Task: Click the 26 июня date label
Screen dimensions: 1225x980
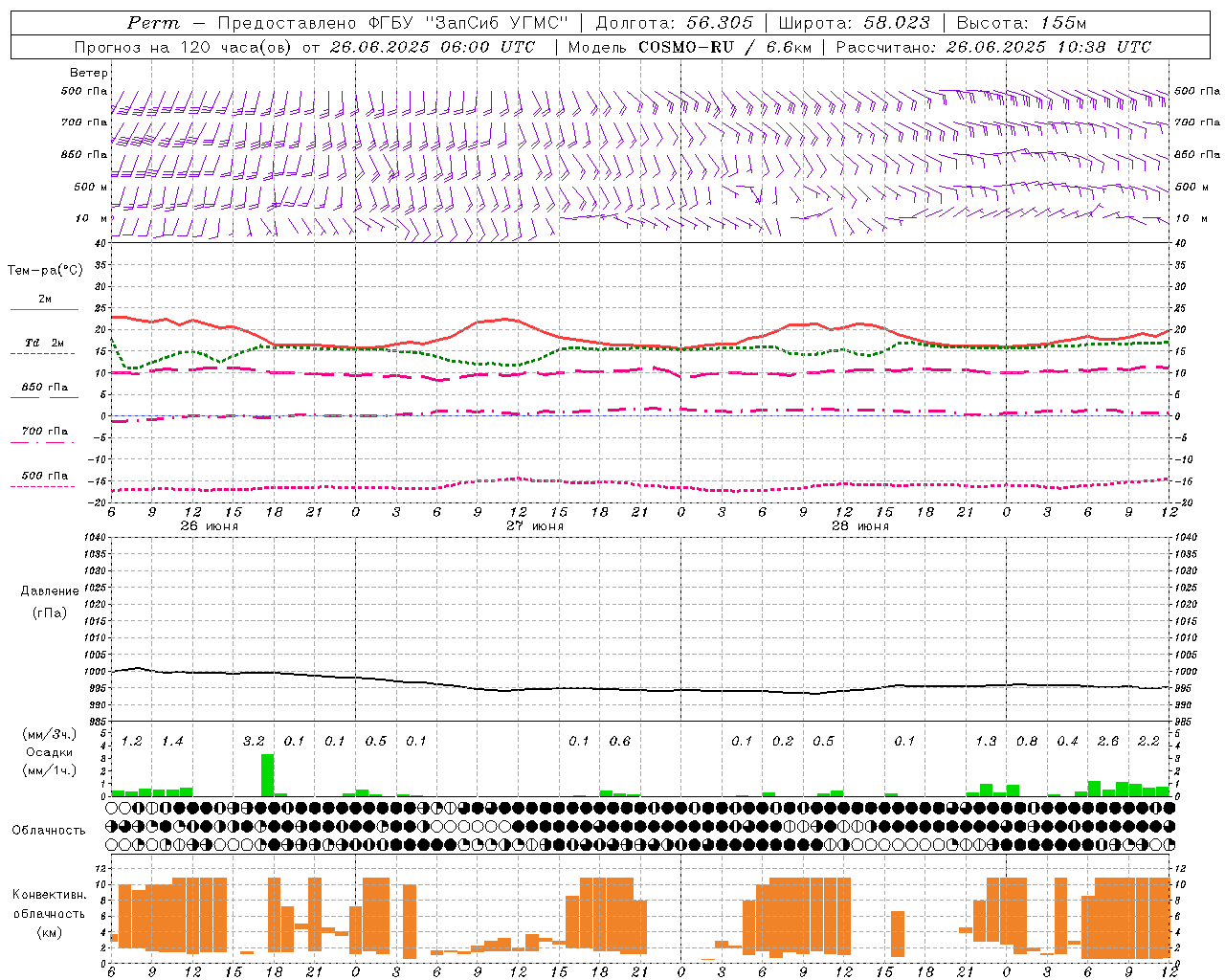Action: click(x=210, y=526)
